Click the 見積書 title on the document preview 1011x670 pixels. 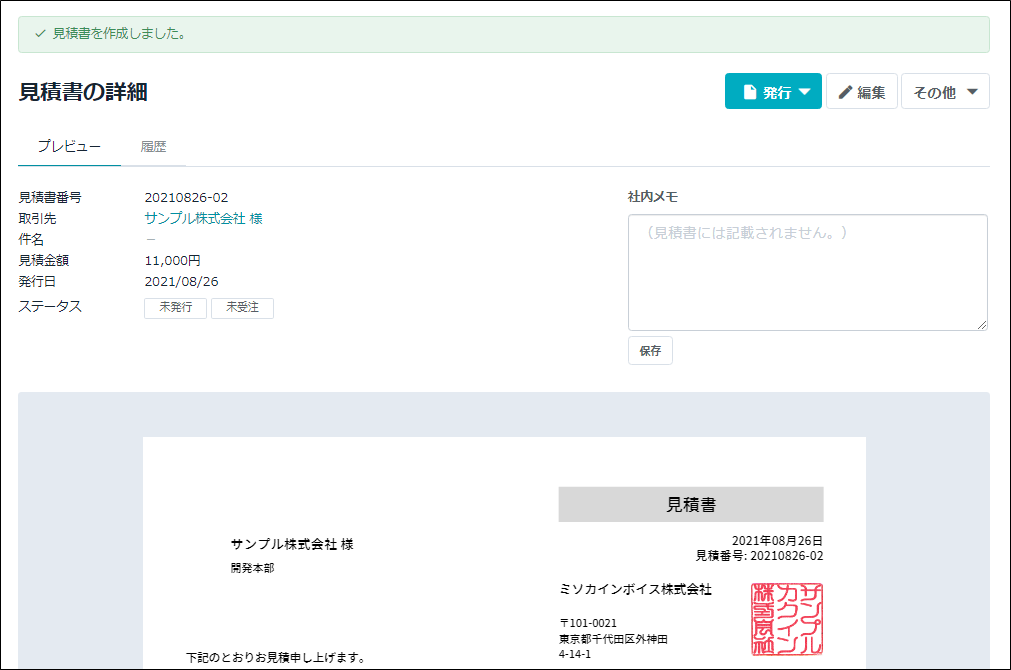(x=689, y=504)
